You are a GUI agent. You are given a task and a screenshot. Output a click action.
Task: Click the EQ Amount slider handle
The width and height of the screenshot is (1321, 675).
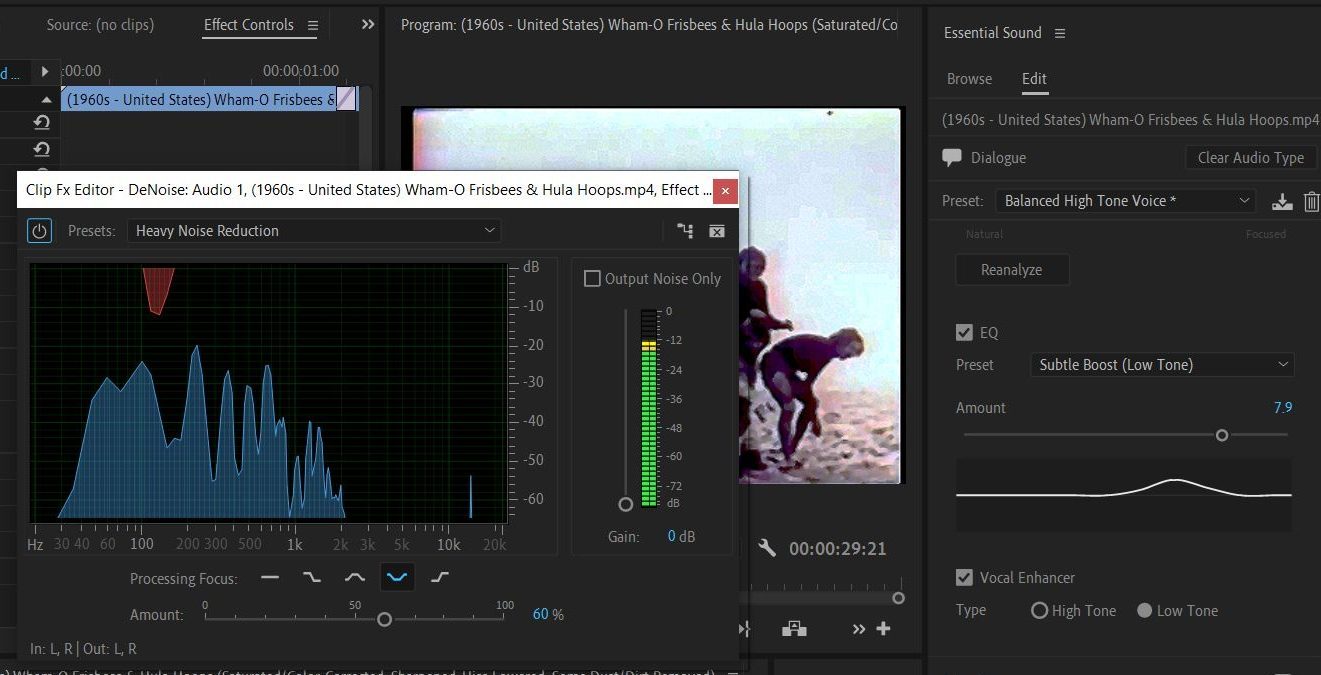(x=1222, y=435)
